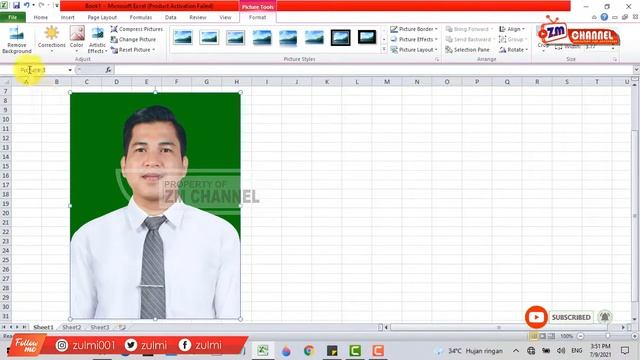640x360 pixels.
Task: Open the Customize Quick Access Toolbar arrow
Action: pyautogui.click(x=56, y=5)
